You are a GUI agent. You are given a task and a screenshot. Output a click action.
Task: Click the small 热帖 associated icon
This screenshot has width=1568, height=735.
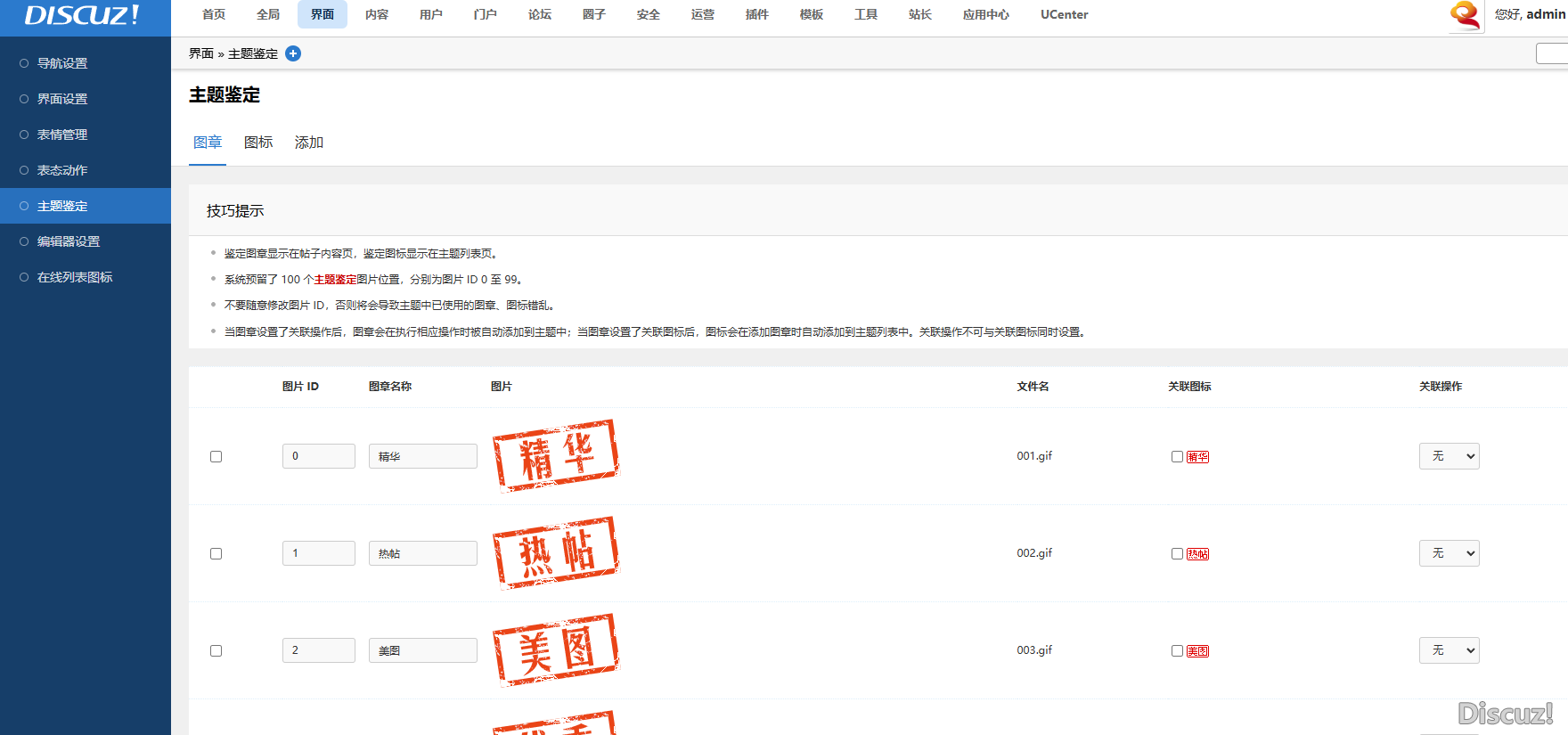(1197, 554)
